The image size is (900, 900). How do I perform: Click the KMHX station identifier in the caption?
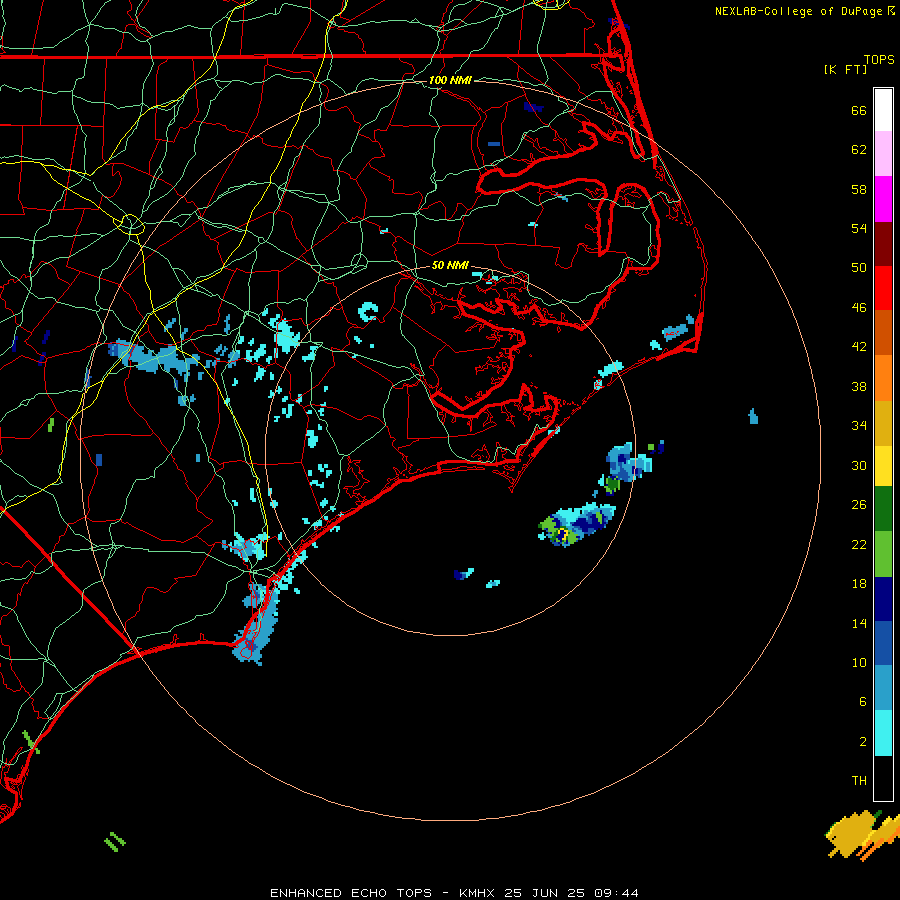tap(476, 893)
